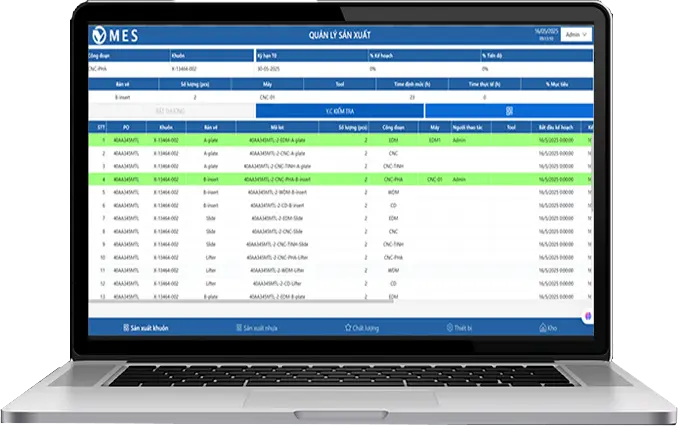Screen dimensions: 678x426
Task: Click the Sản xuất khuôn tab icon
Action: (126, 327)
